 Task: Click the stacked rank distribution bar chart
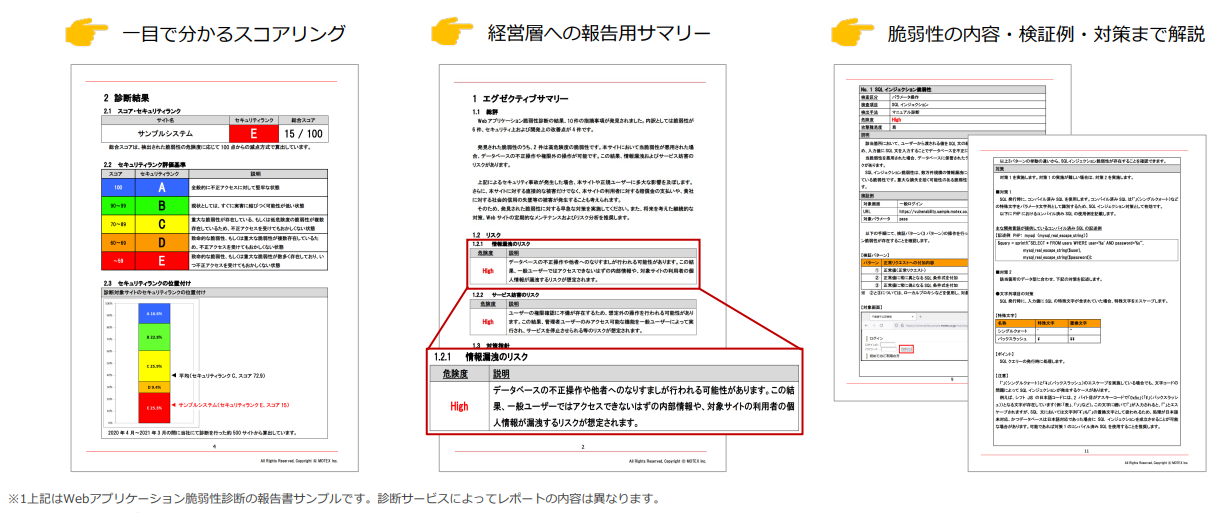154,363
